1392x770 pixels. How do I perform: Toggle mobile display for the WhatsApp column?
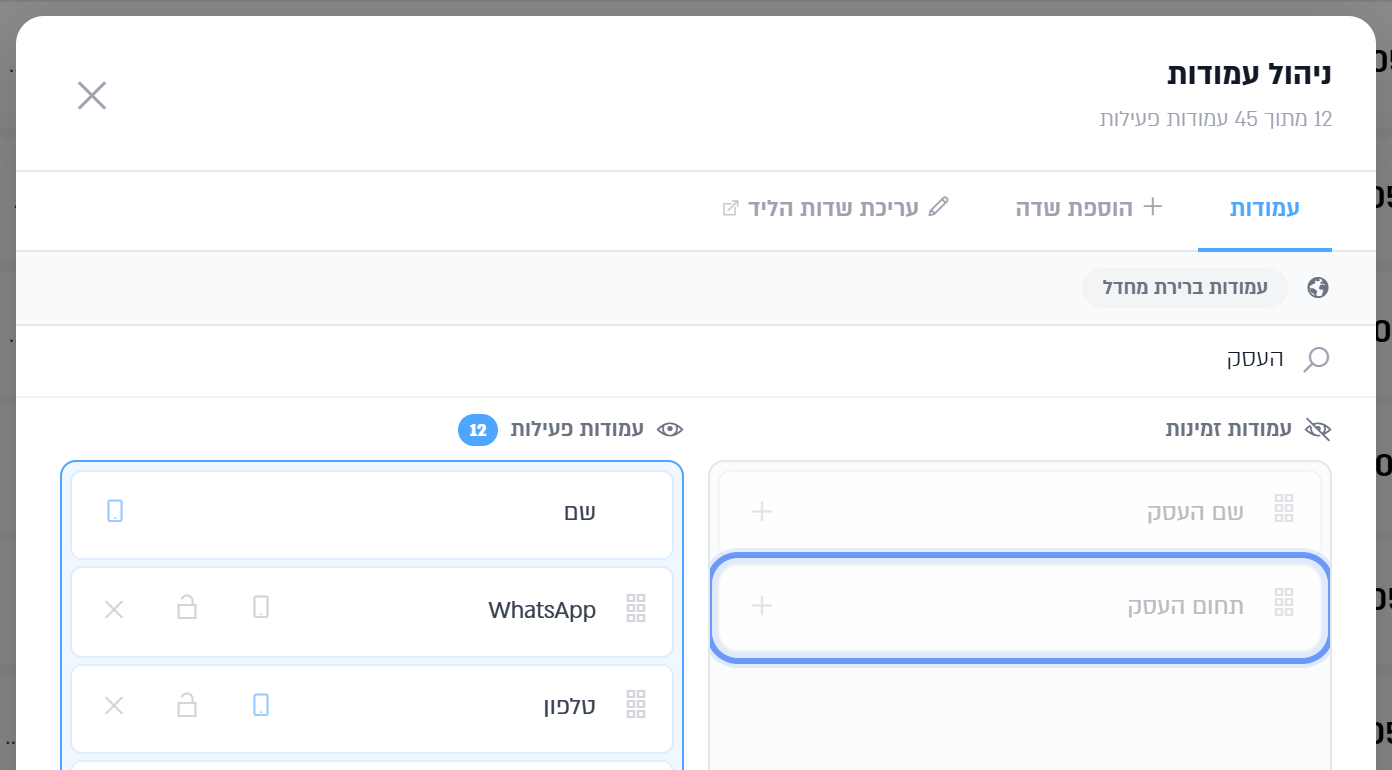pos(261,607)
